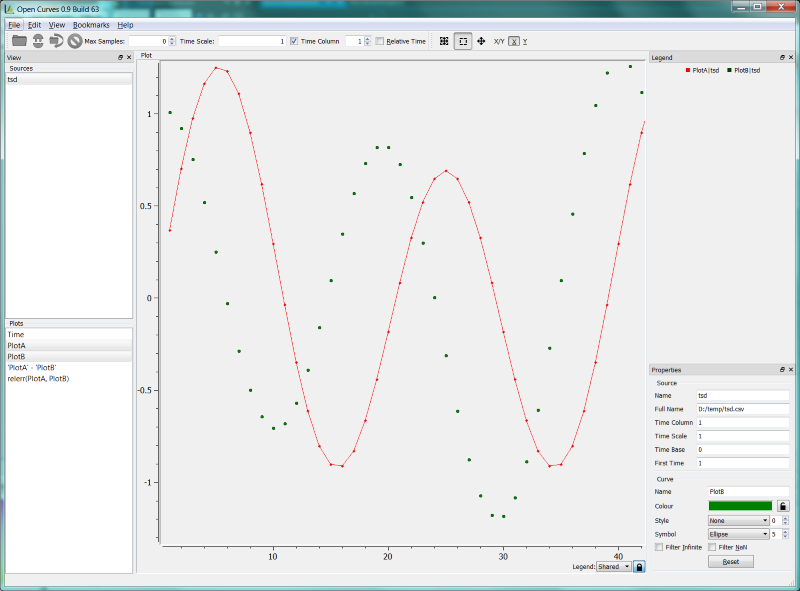Click the circular no-entry icon in toolbar
This screenshot has width=800, height=591.
pyautogui.click(x=75, y=41)
